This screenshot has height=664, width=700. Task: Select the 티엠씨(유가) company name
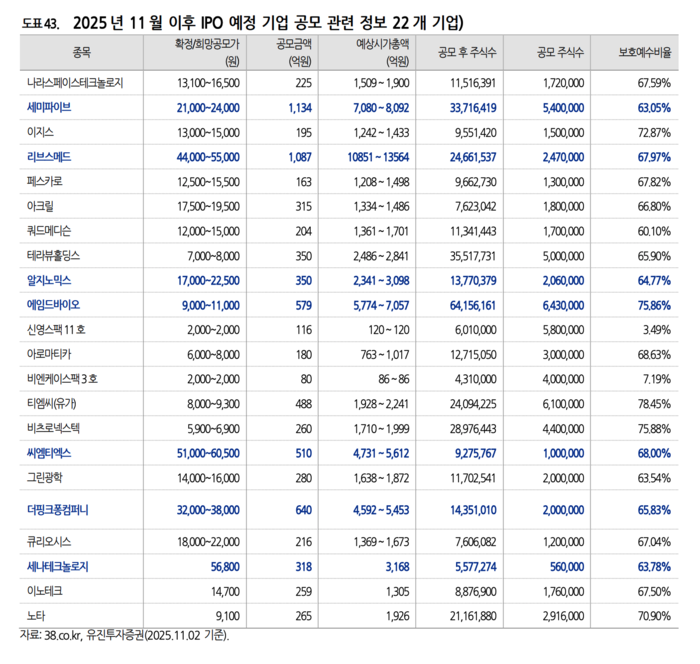pyautogui.click(x=52, y=404)
